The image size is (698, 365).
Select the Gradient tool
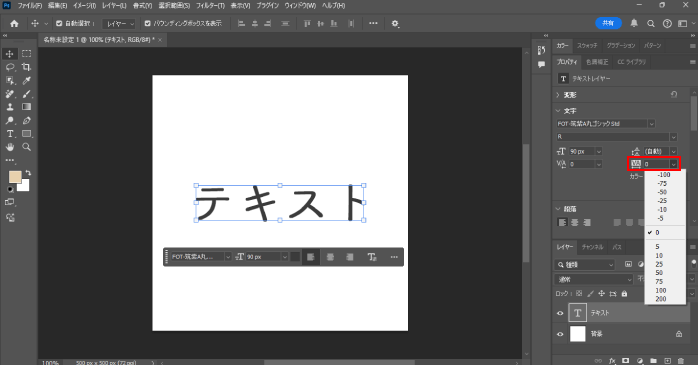(27, 107)
